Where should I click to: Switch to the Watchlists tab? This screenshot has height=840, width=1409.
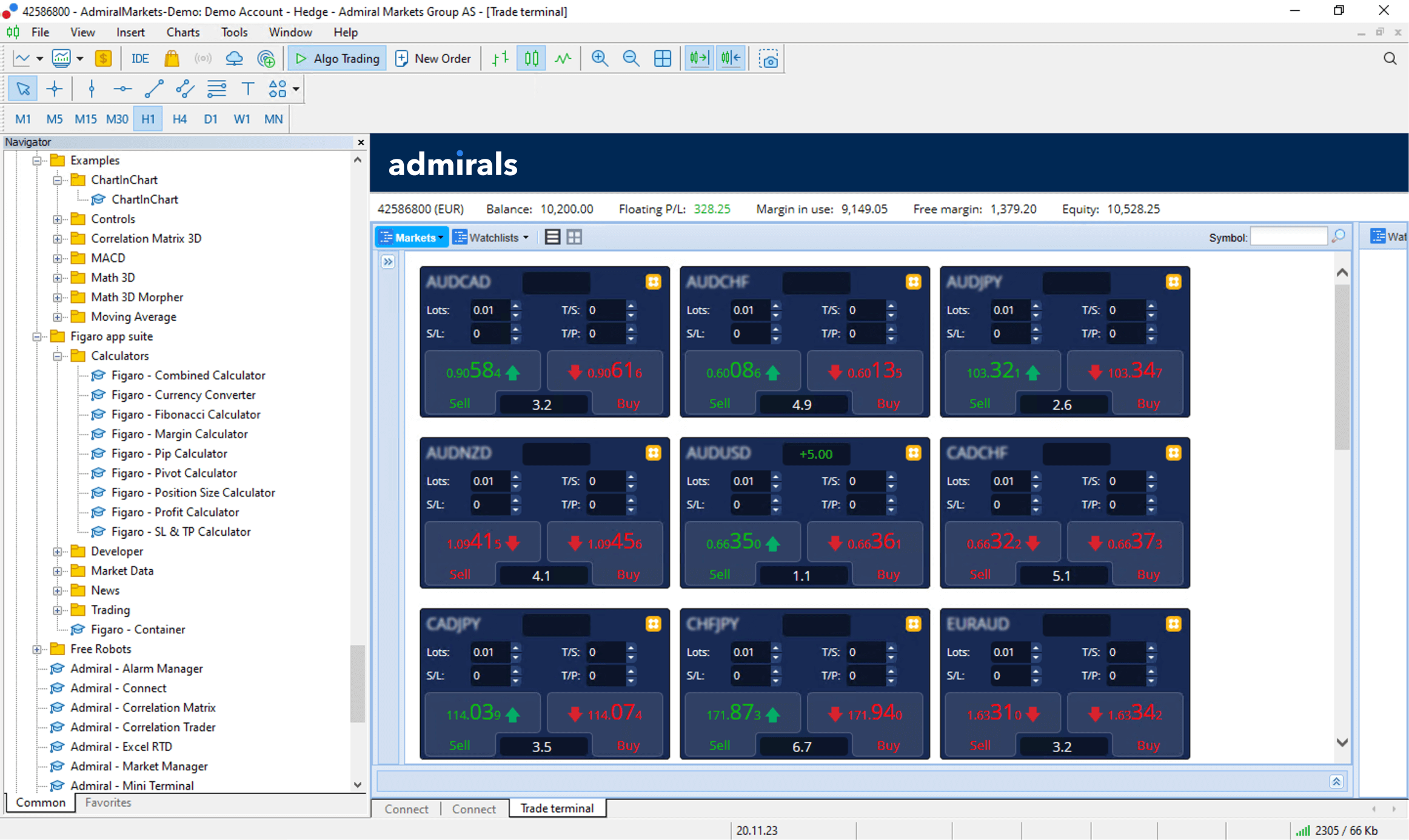[x=494, y=237]
